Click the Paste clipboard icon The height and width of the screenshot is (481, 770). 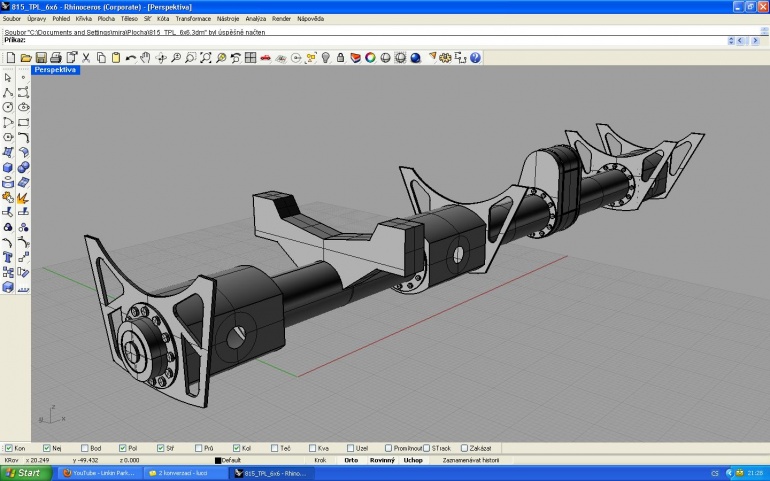pyautogui.click(x=116, y=58)
